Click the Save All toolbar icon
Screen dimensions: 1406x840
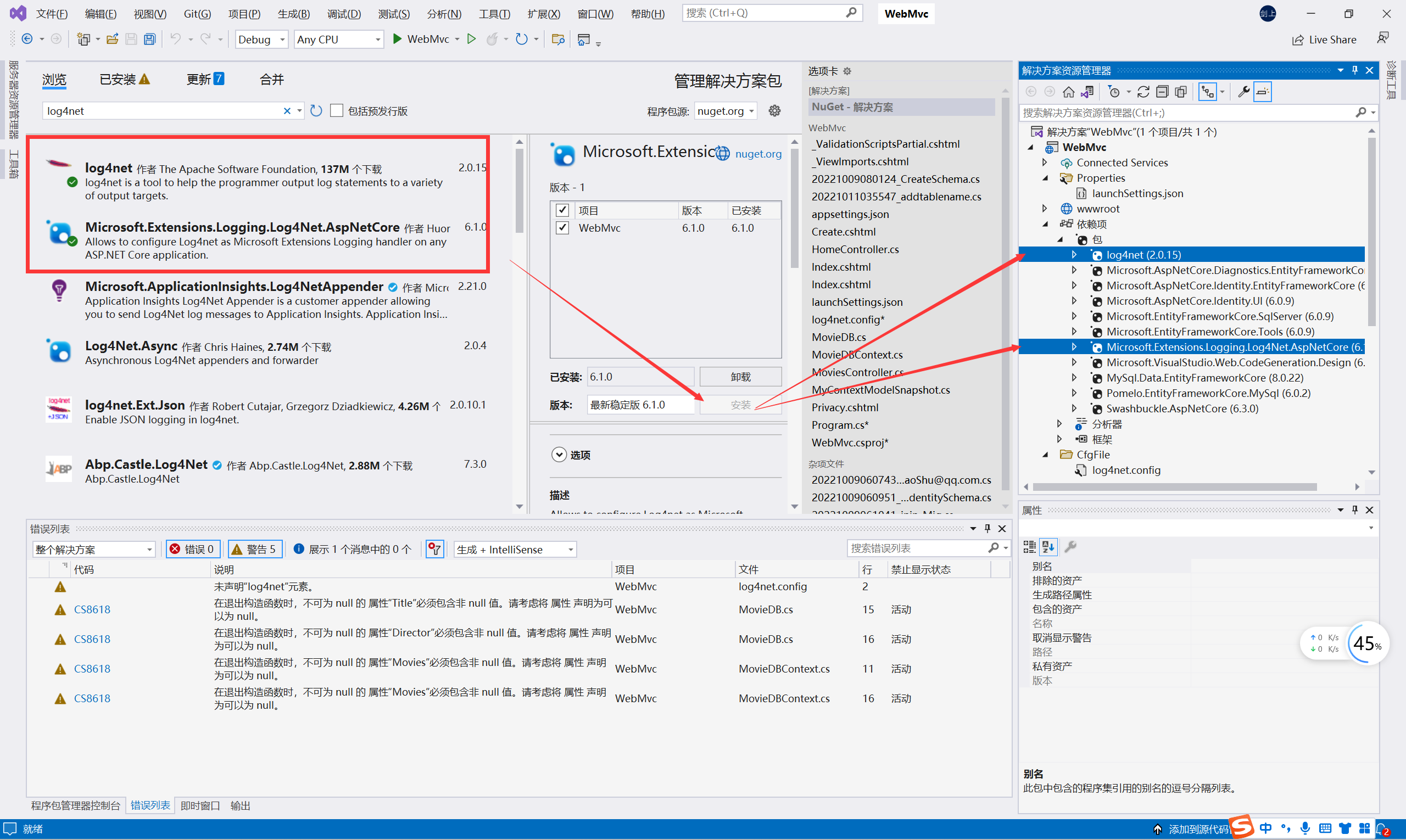pyautogui.click(x=149, y=39)
